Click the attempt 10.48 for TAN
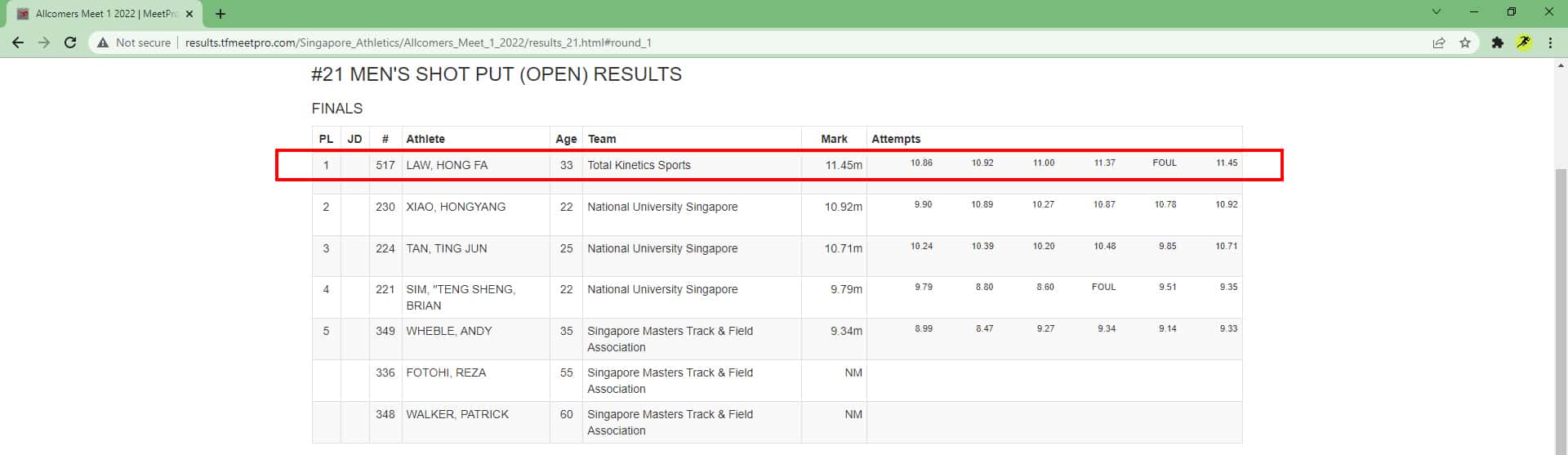 point(1105,246)
